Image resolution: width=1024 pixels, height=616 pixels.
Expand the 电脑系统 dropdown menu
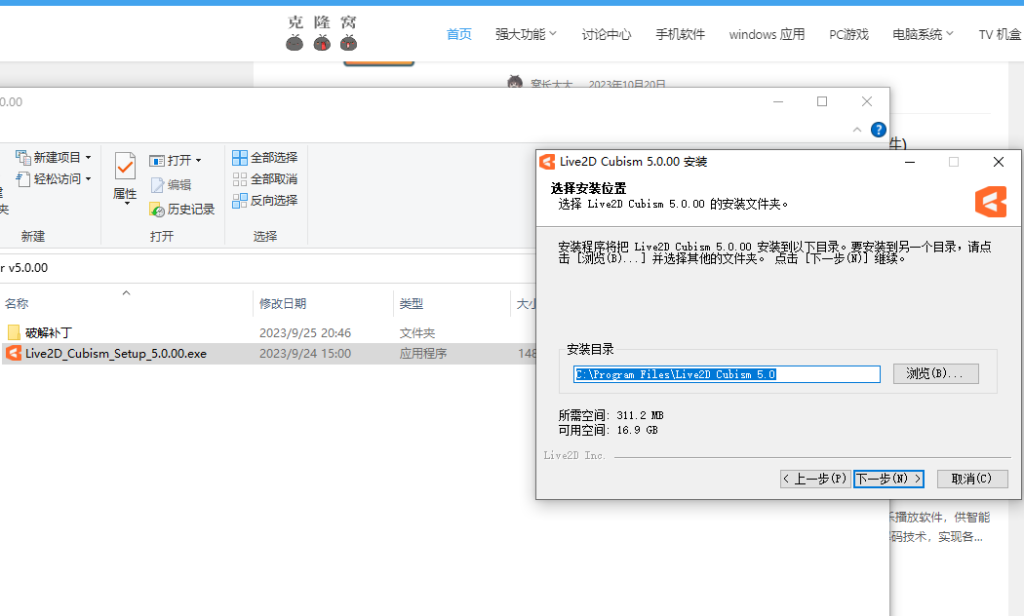(923, 34)
